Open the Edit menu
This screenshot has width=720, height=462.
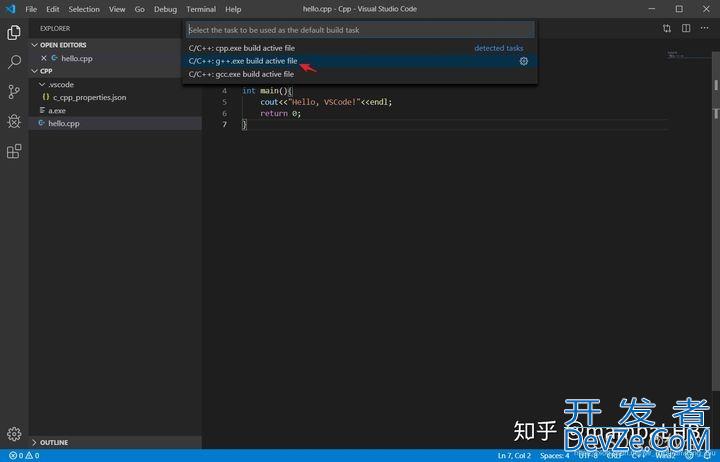[52, 9]
